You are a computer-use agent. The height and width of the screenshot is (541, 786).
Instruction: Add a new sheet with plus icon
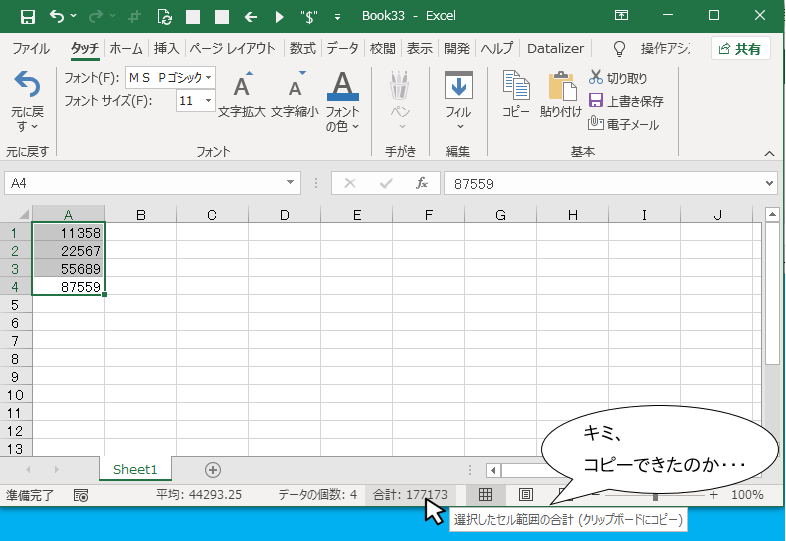[213, 470]
